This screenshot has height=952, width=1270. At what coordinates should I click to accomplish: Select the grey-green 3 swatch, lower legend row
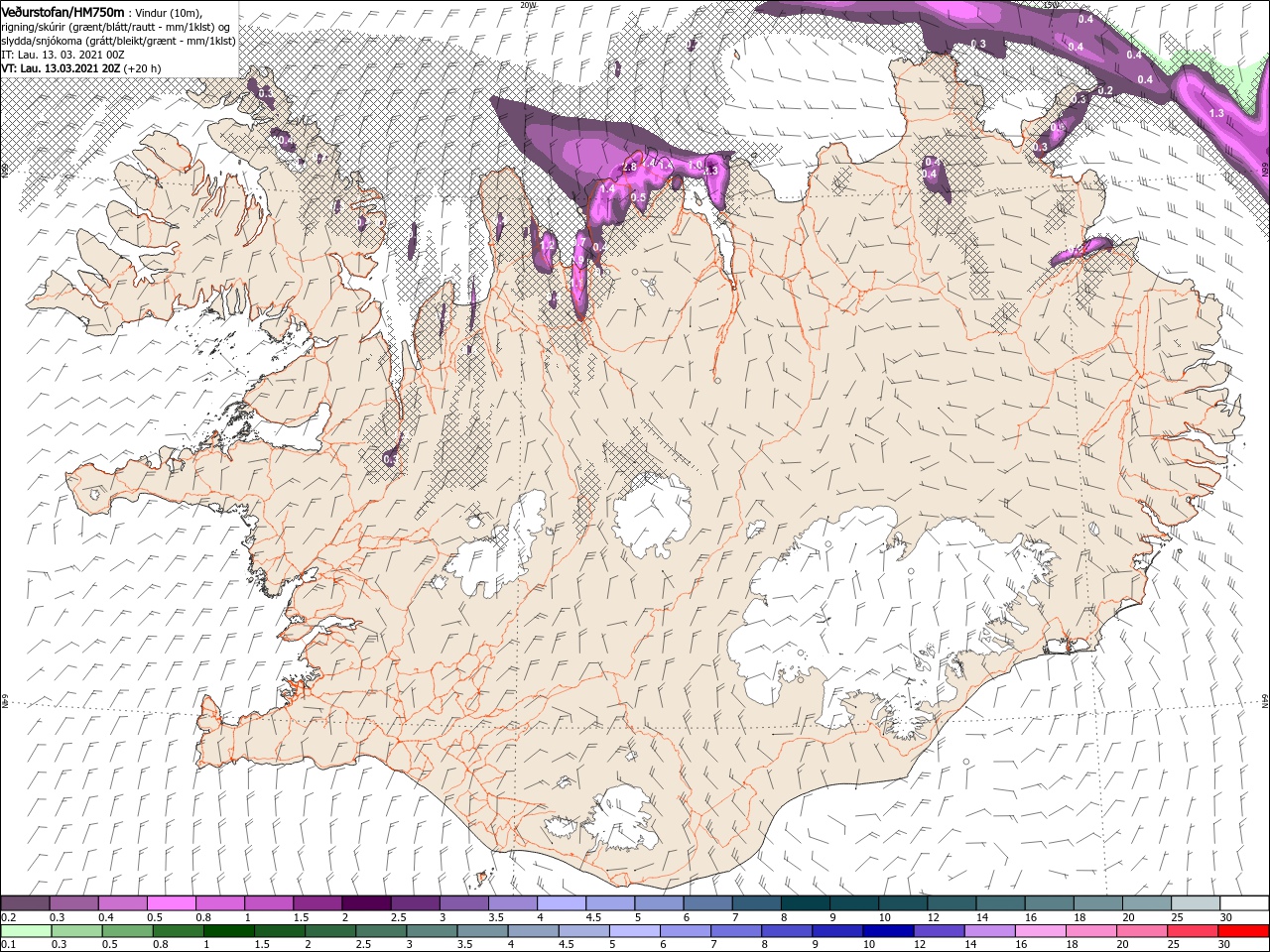(431, 931)
